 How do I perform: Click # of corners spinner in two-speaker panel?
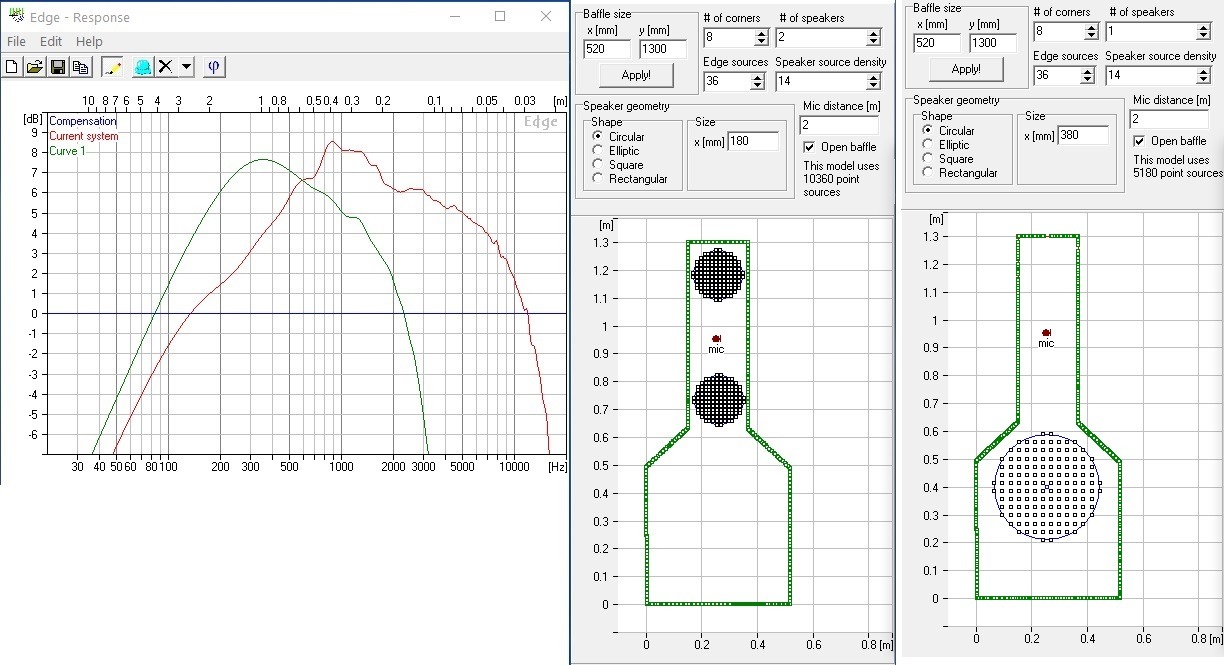tap(761, 37)
